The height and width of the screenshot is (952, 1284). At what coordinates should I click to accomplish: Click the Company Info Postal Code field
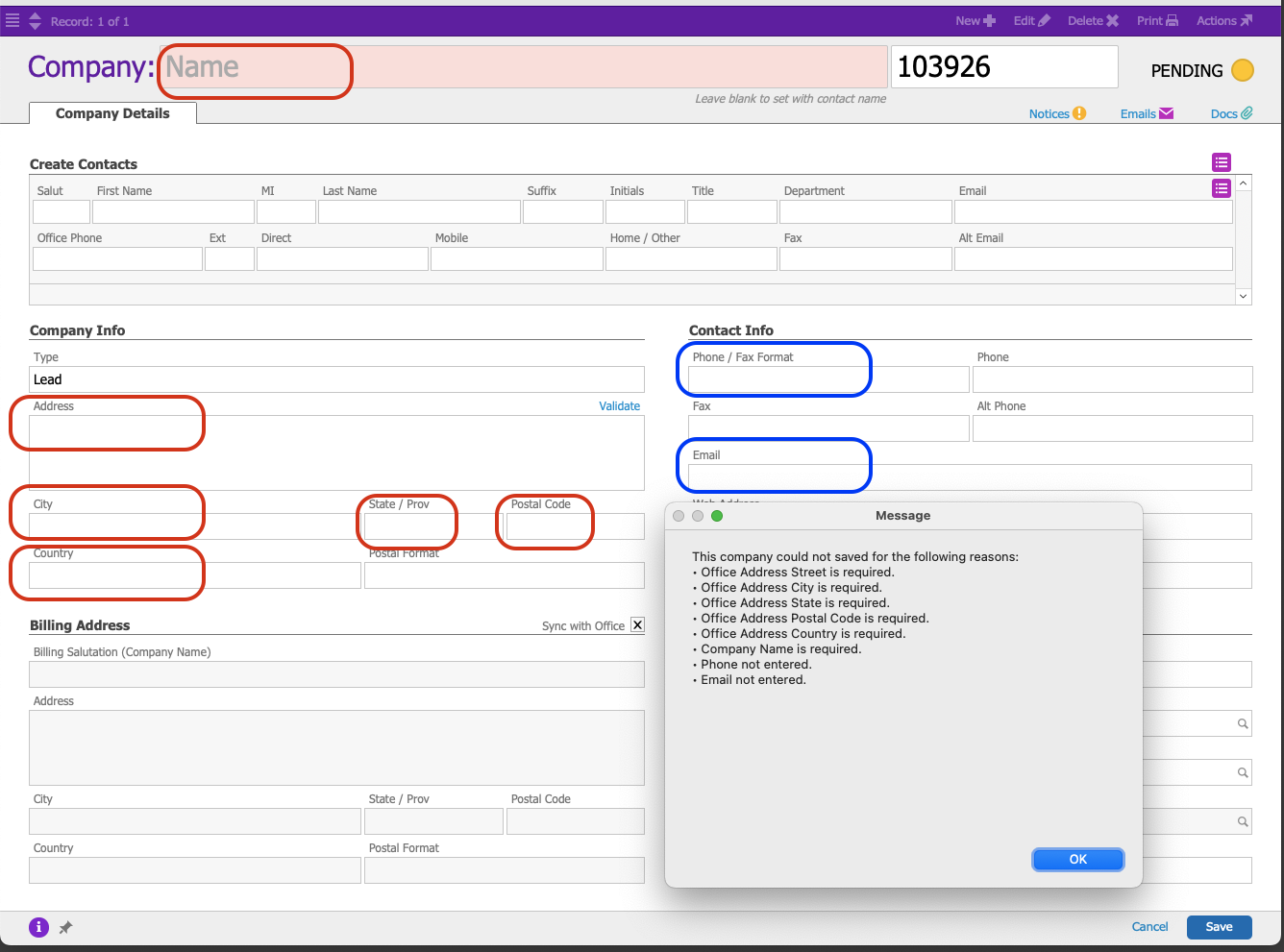point(576,526)
